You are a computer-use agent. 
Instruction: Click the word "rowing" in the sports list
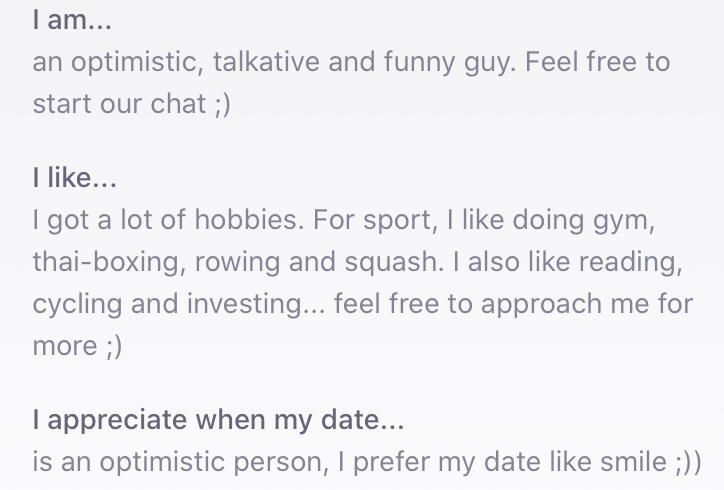[237, 262]
